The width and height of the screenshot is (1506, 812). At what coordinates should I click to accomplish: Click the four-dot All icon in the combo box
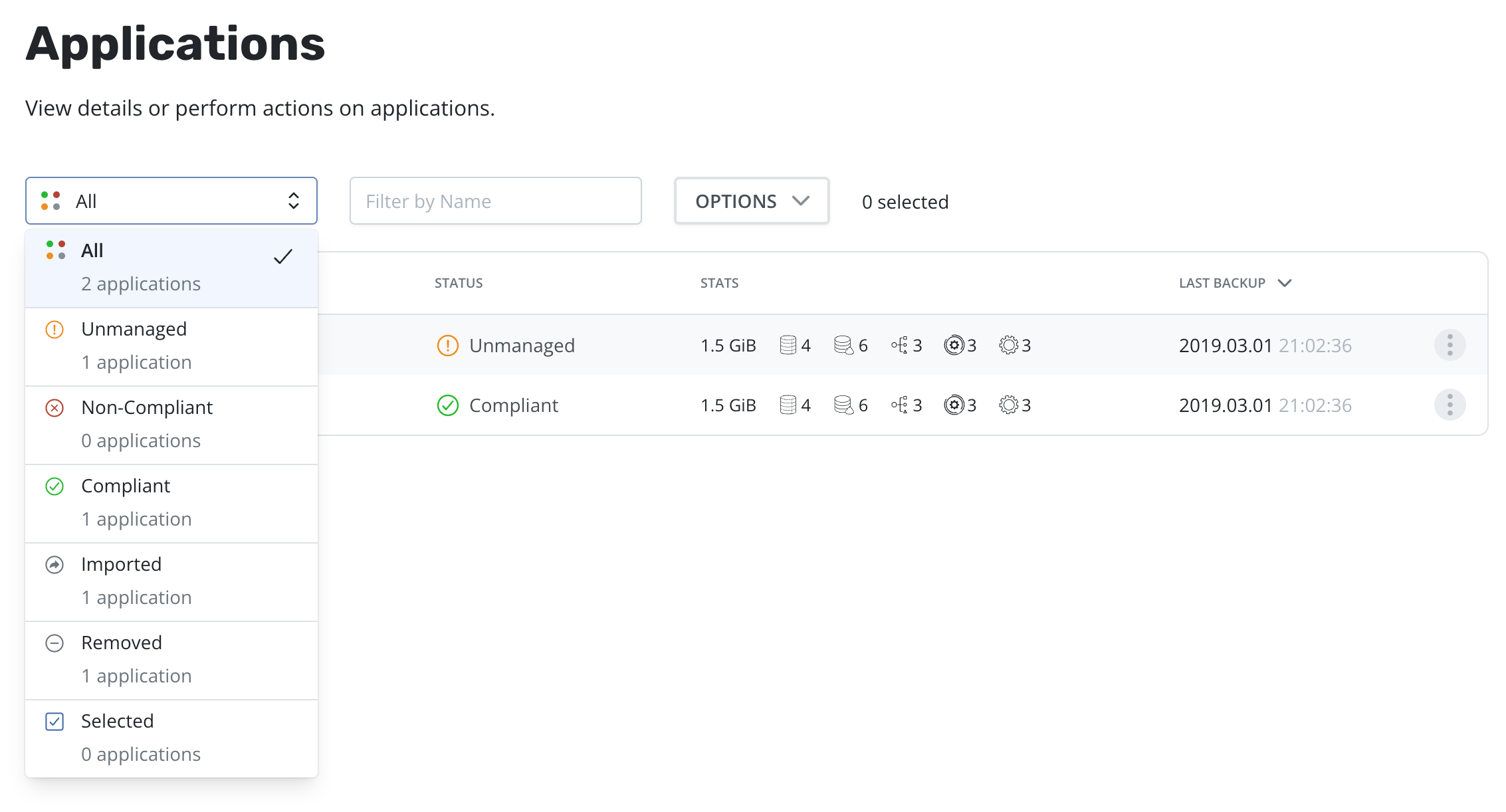pos(51,201)
